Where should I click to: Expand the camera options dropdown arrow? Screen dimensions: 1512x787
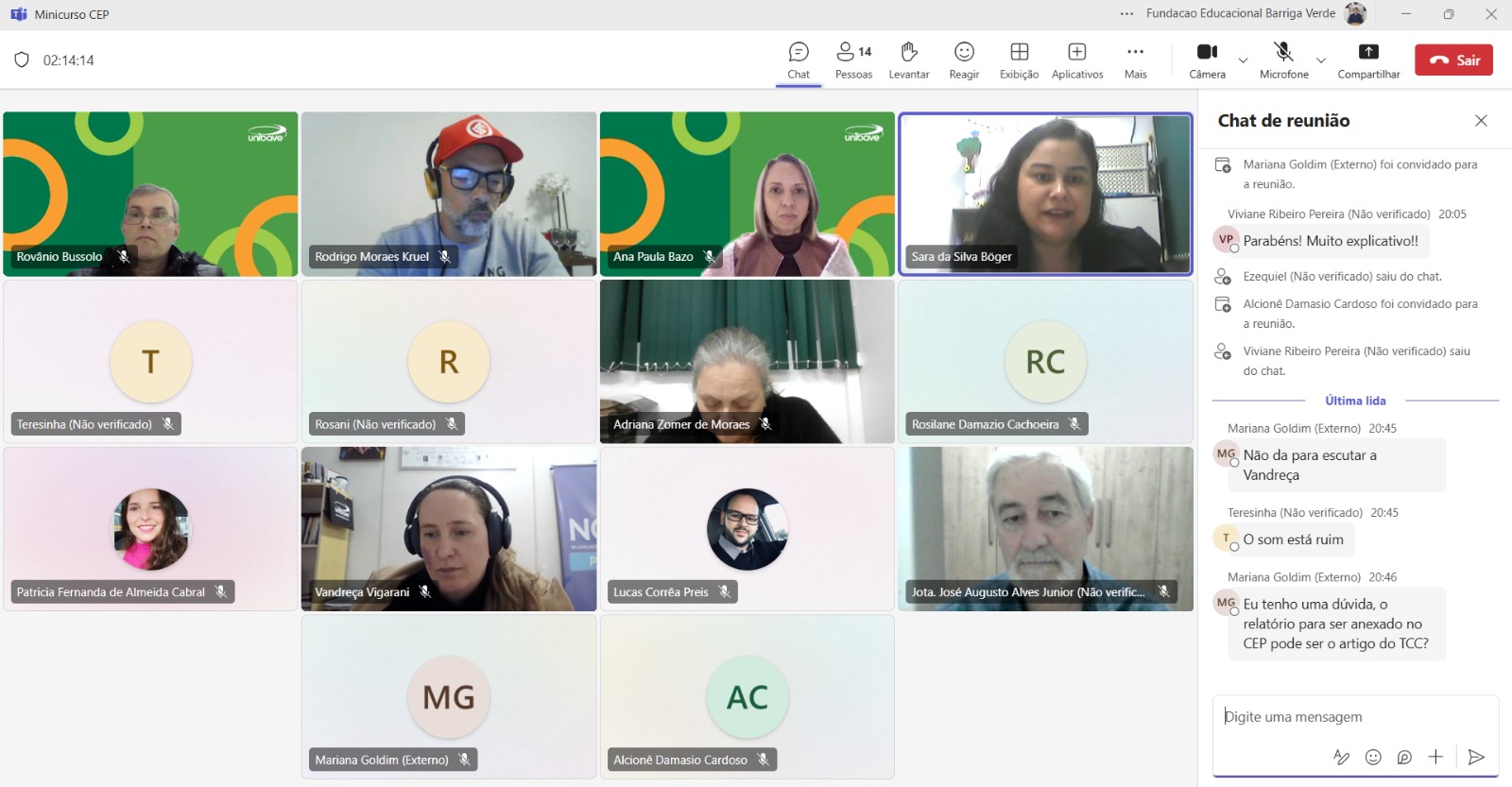point(1243,60)
